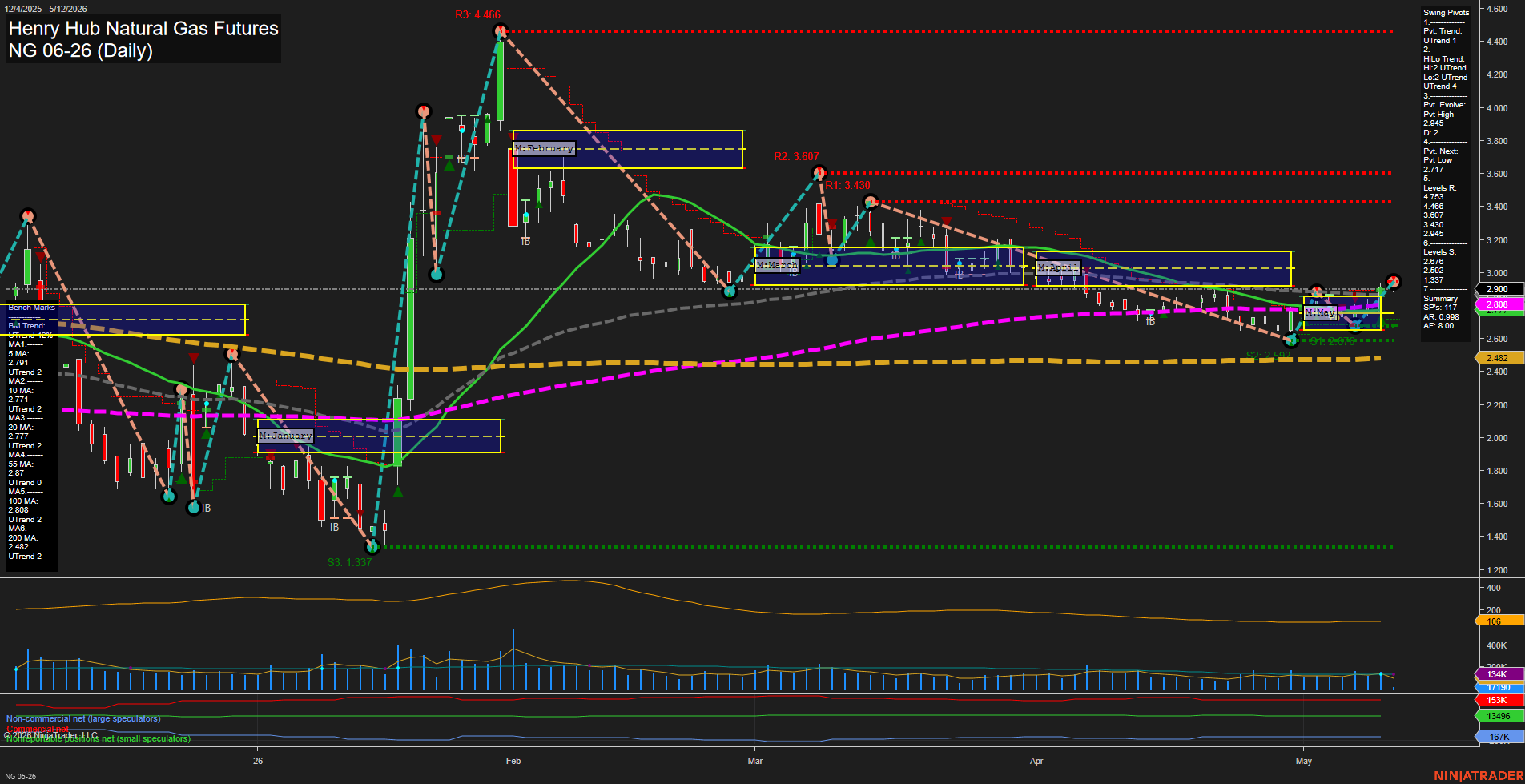Click the M:April monthly range label
Viewport: 1525px width, 784px height.
pyautogui.click(x=1058, y=268)
